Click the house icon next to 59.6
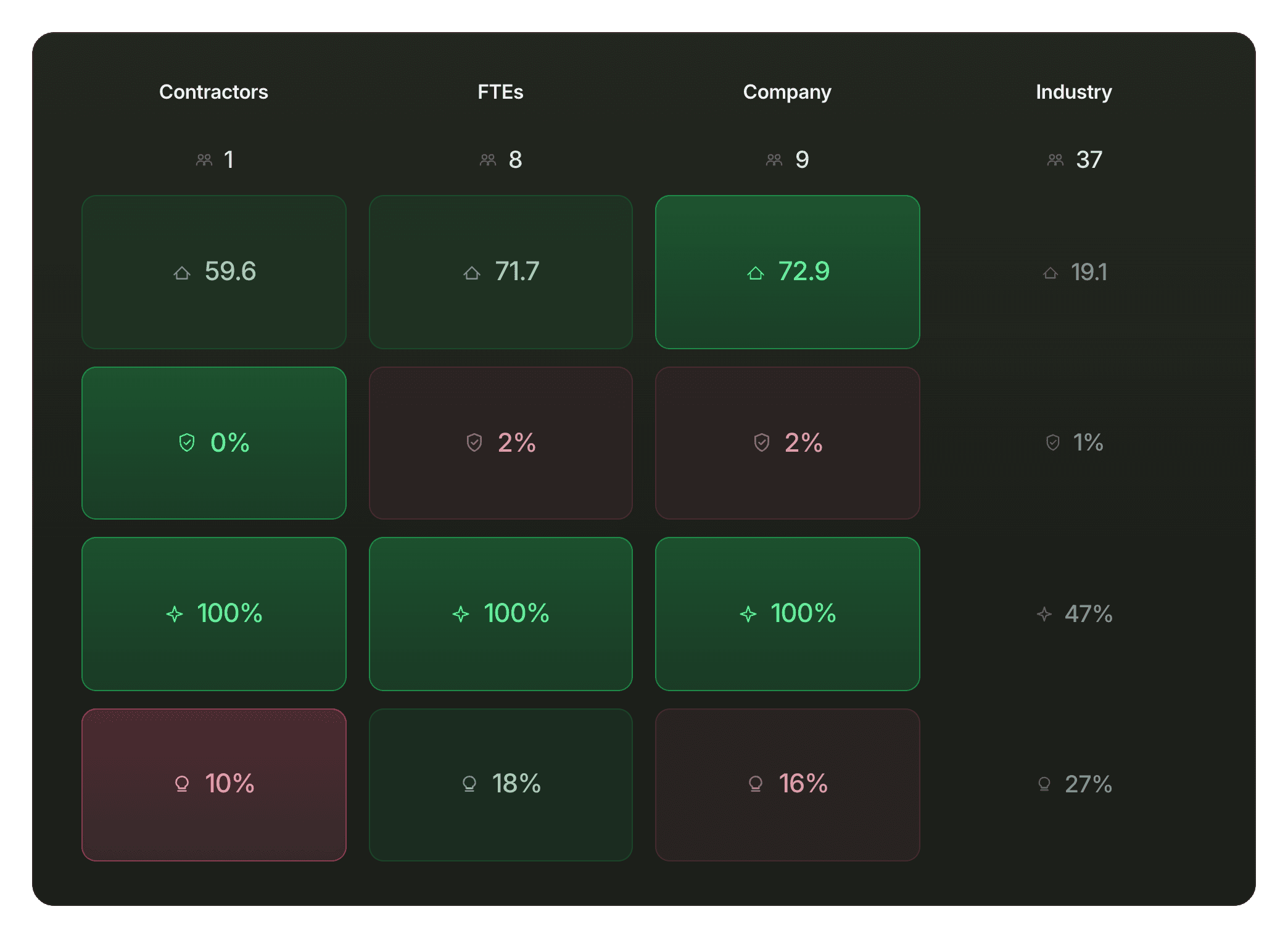 tap(182, 273)
